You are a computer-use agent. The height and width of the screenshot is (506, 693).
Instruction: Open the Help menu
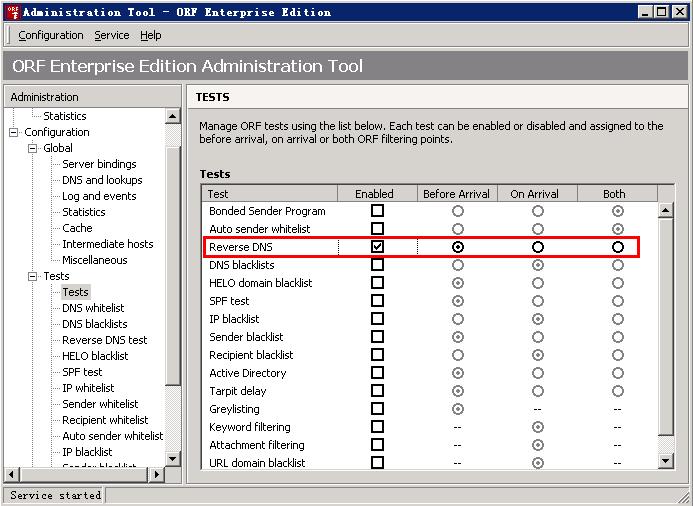[x=150, y=35]
